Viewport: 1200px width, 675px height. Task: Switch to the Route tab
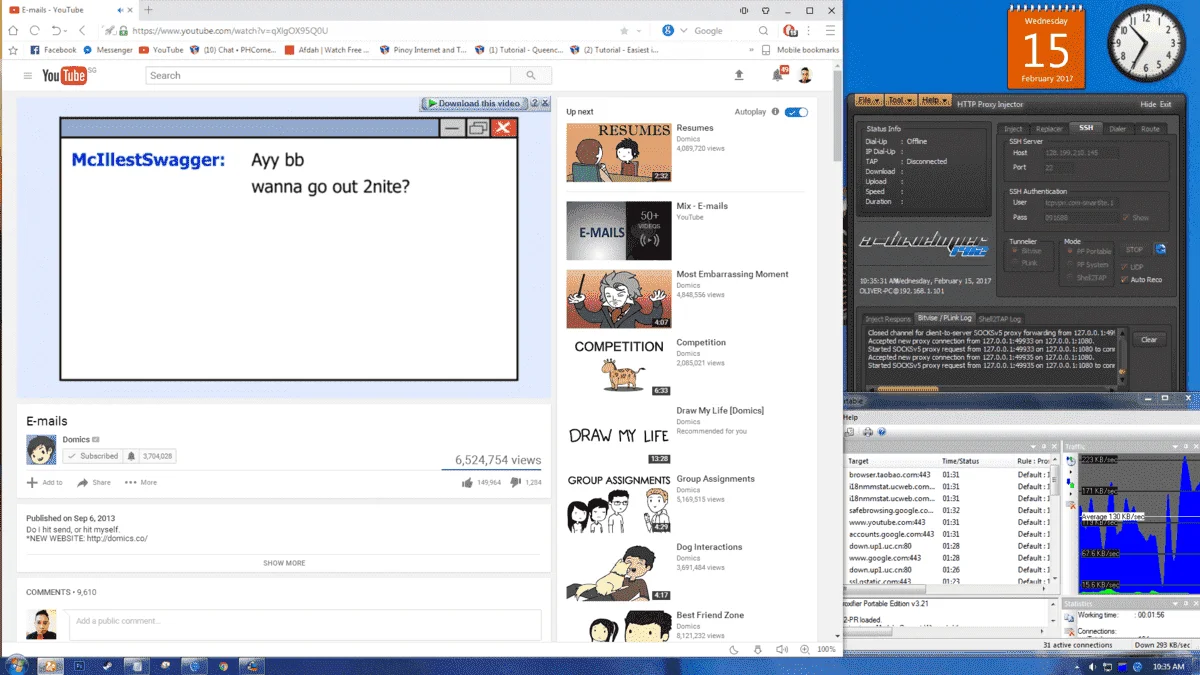coord(1150,129)
